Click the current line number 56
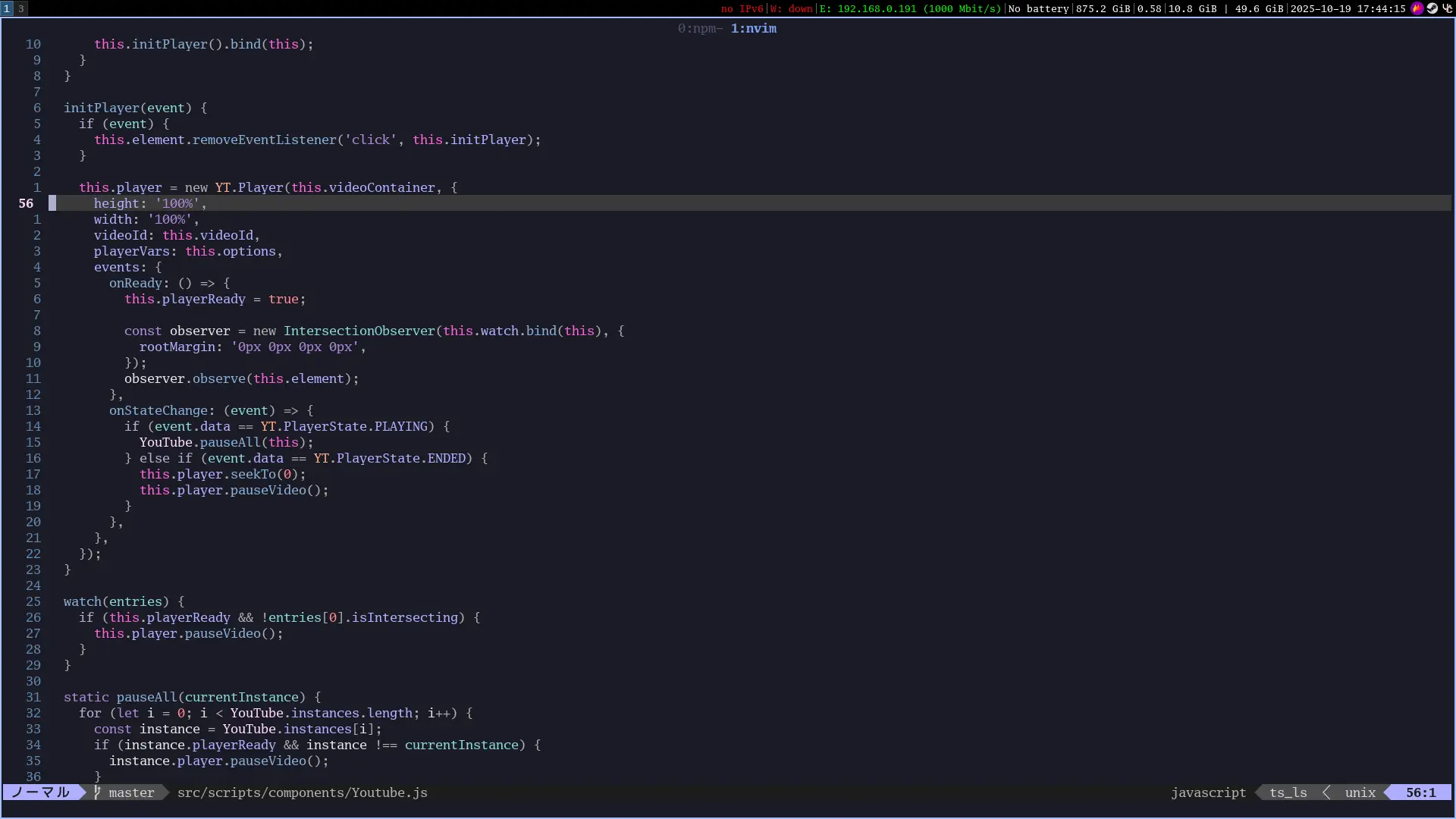 [27, 203]
